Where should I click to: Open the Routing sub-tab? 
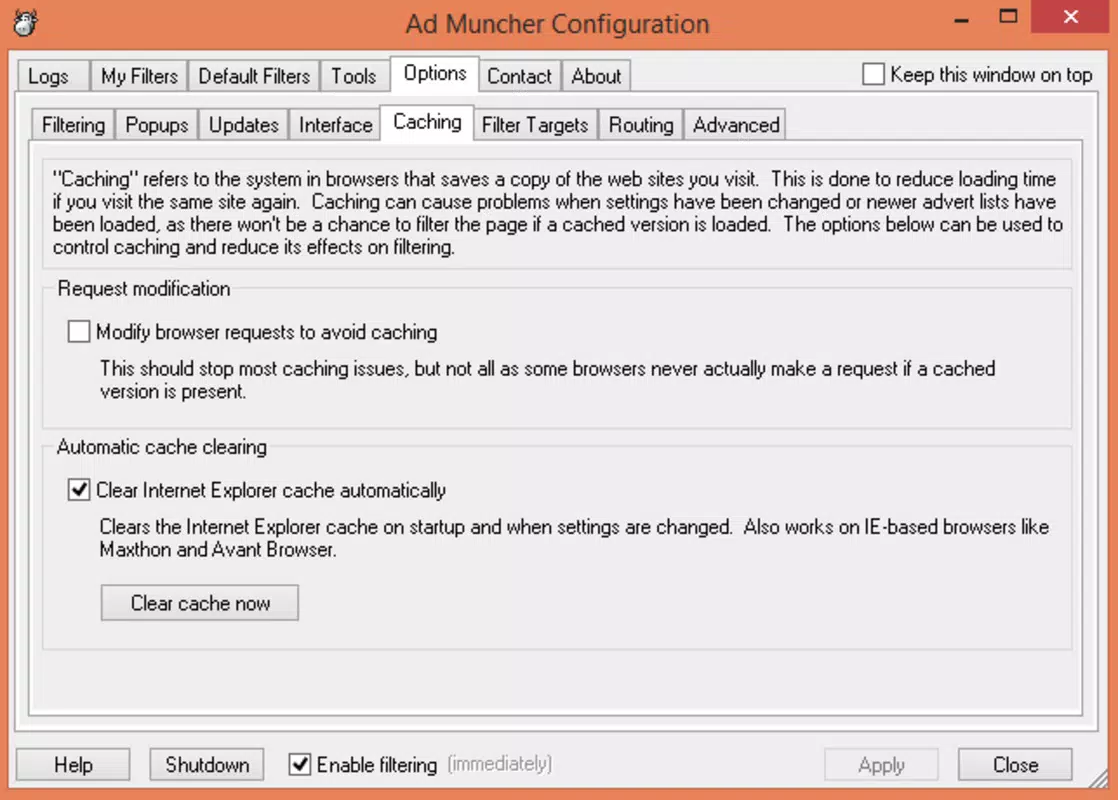click(641, 125)
